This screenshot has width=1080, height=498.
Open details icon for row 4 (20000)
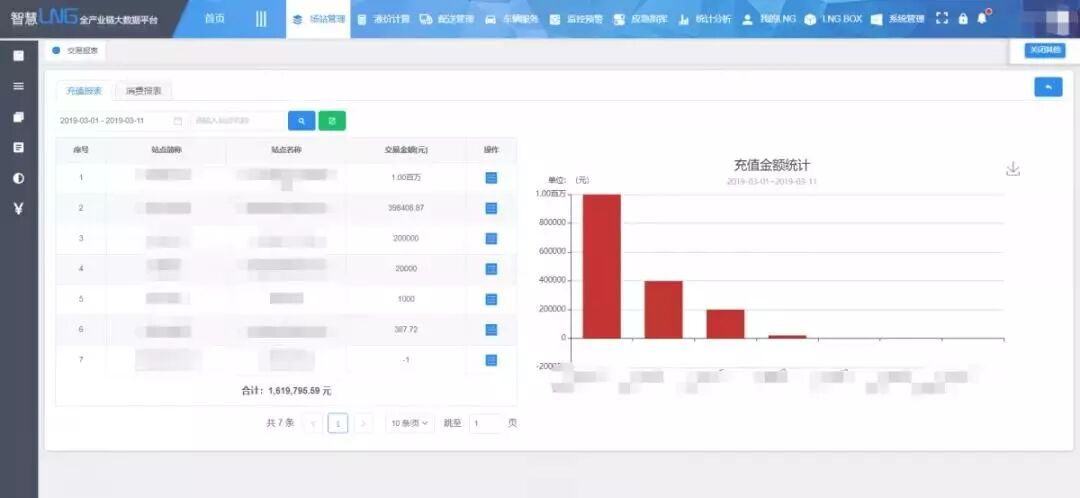(x=491, y=269)
